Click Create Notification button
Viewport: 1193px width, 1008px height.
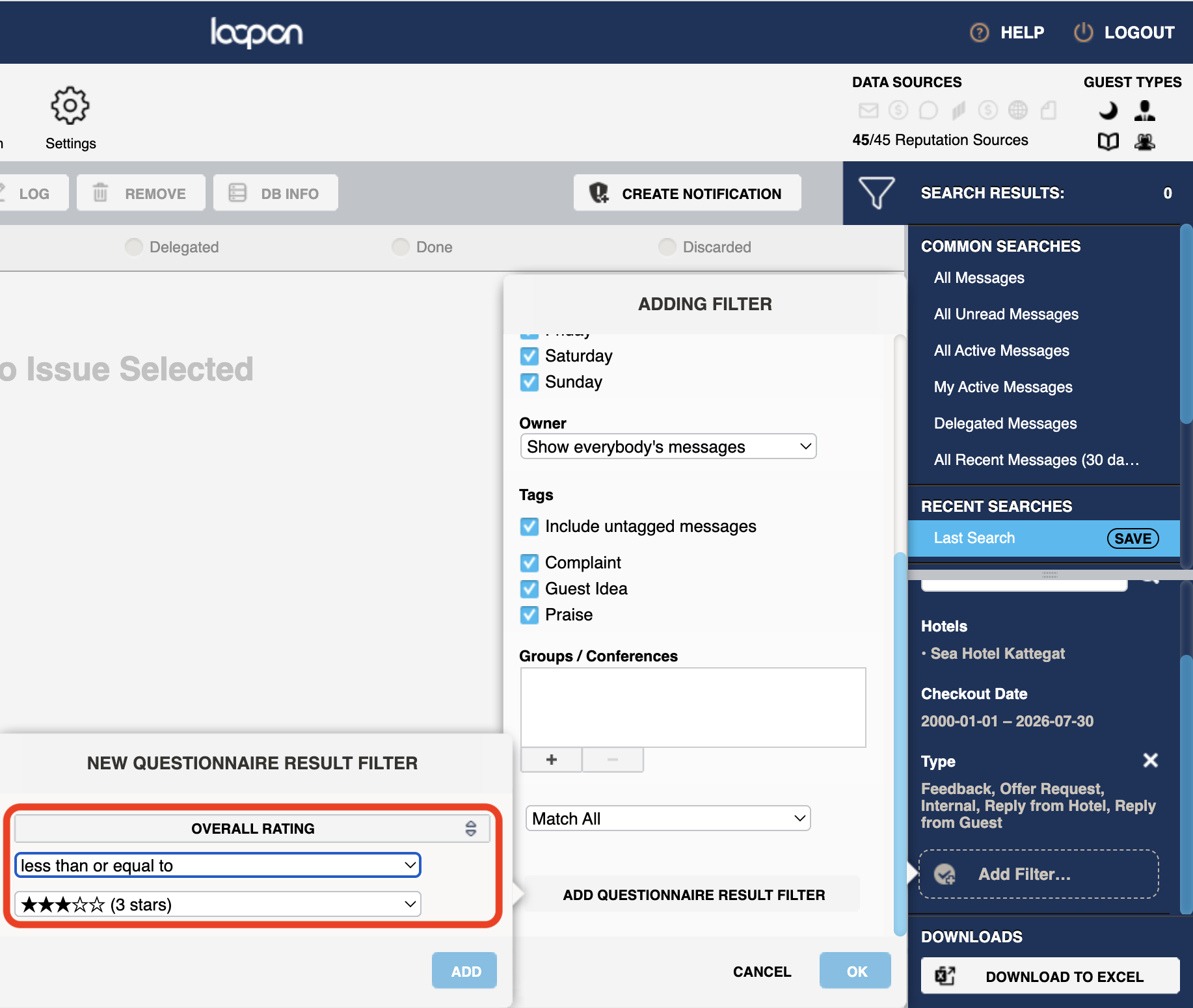tap(688, 192)
